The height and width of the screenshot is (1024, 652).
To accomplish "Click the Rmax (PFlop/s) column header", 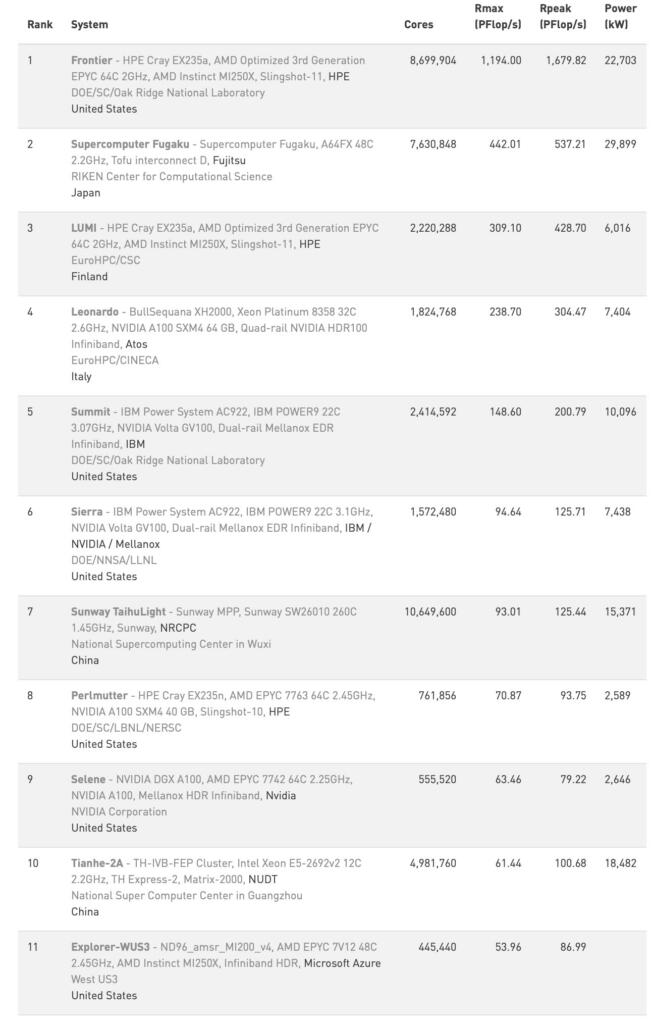I will 495,16.
